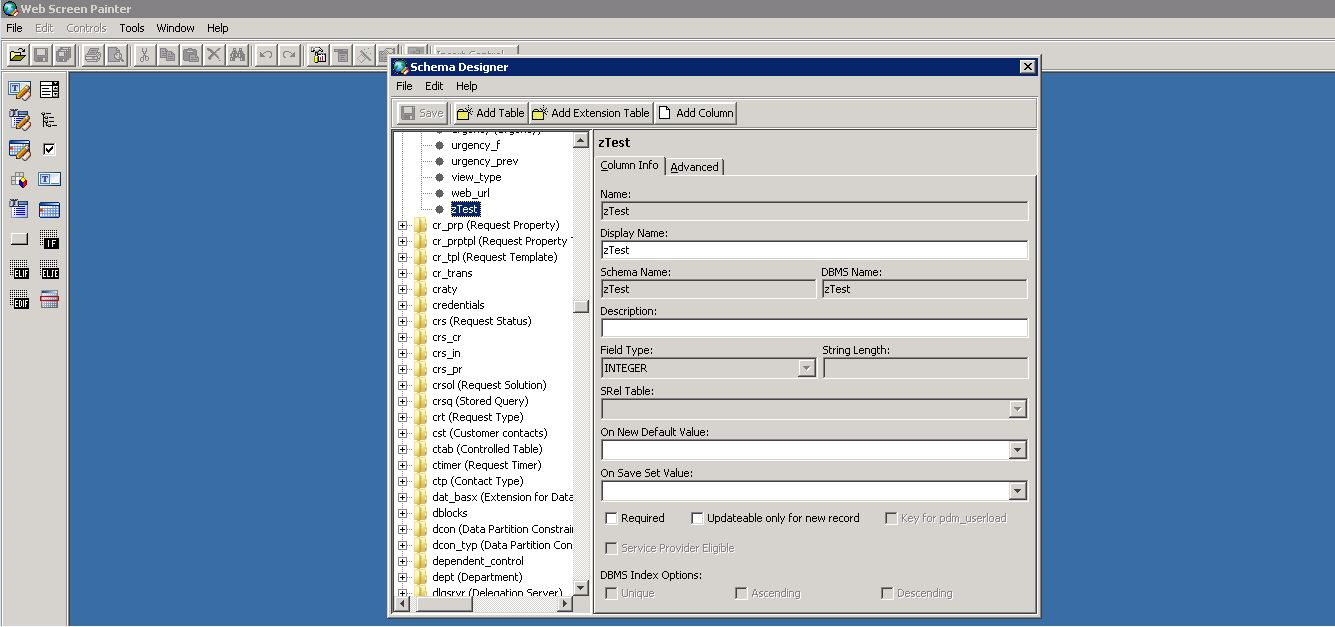Open the On New Default Value dropdown

pyautogui.click(x=1017, y=450)
